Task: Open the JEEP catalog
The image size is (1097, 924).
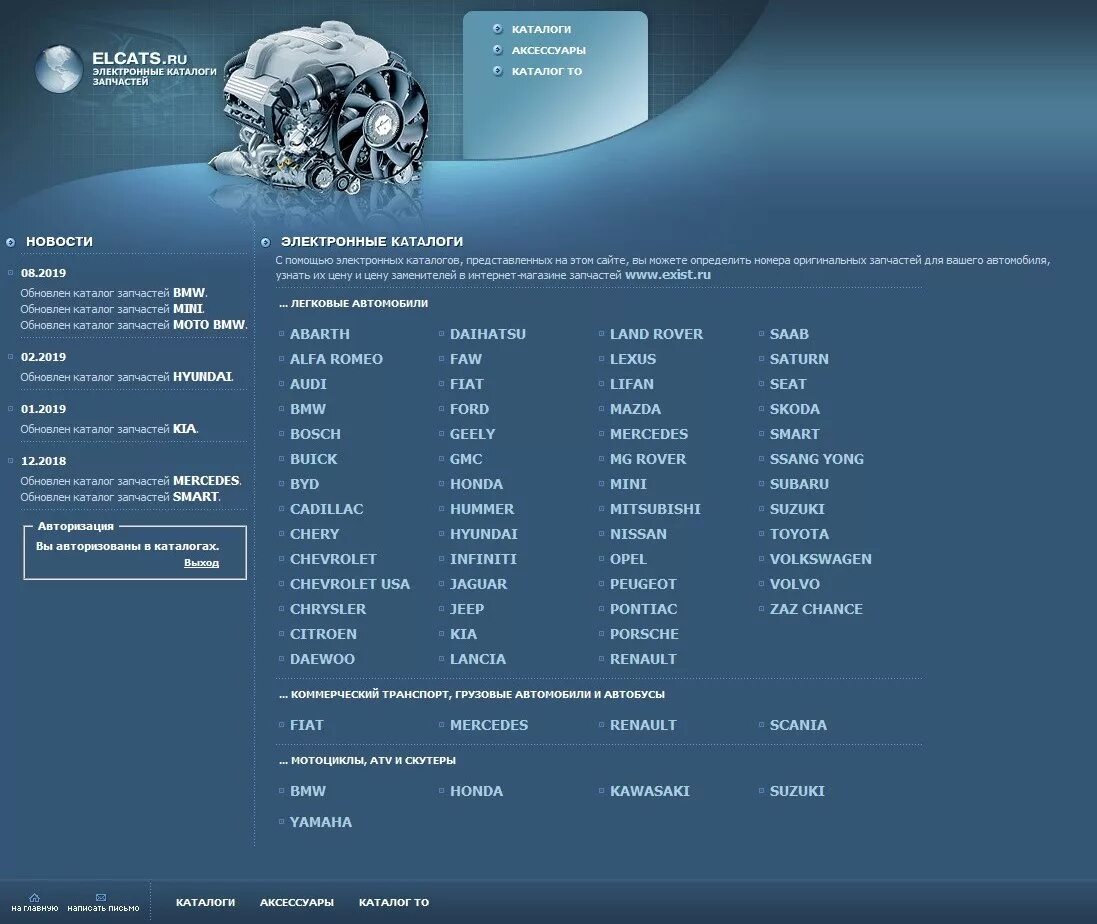Action: point(467,609)
